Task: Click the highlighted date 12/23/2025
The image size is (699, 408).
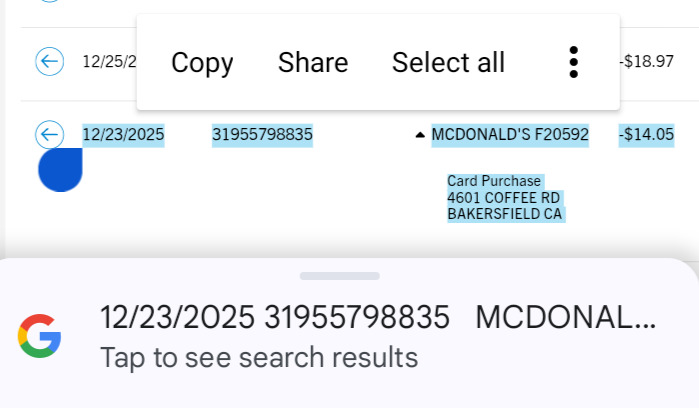Action: pos(123,134)
